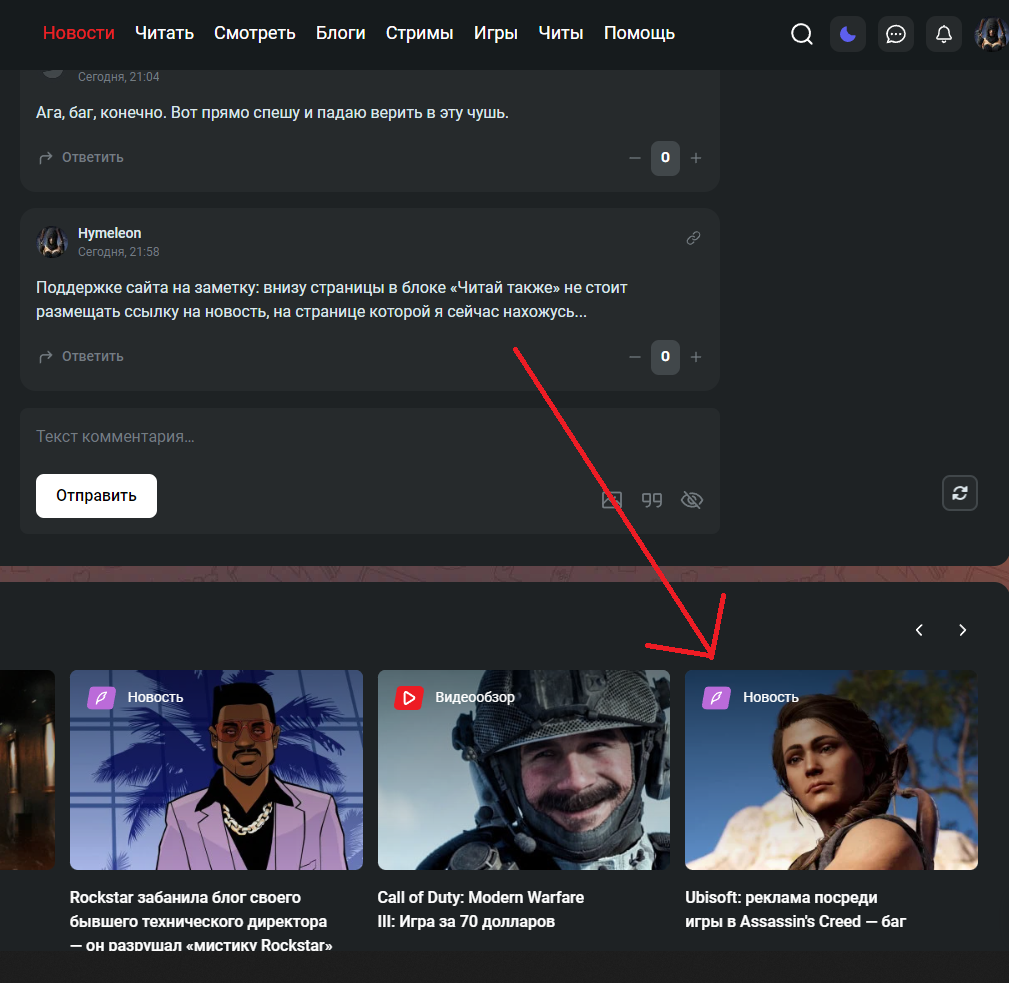Open messages chat bubble icon
The image size is (1009, 983).
[896, 33]
